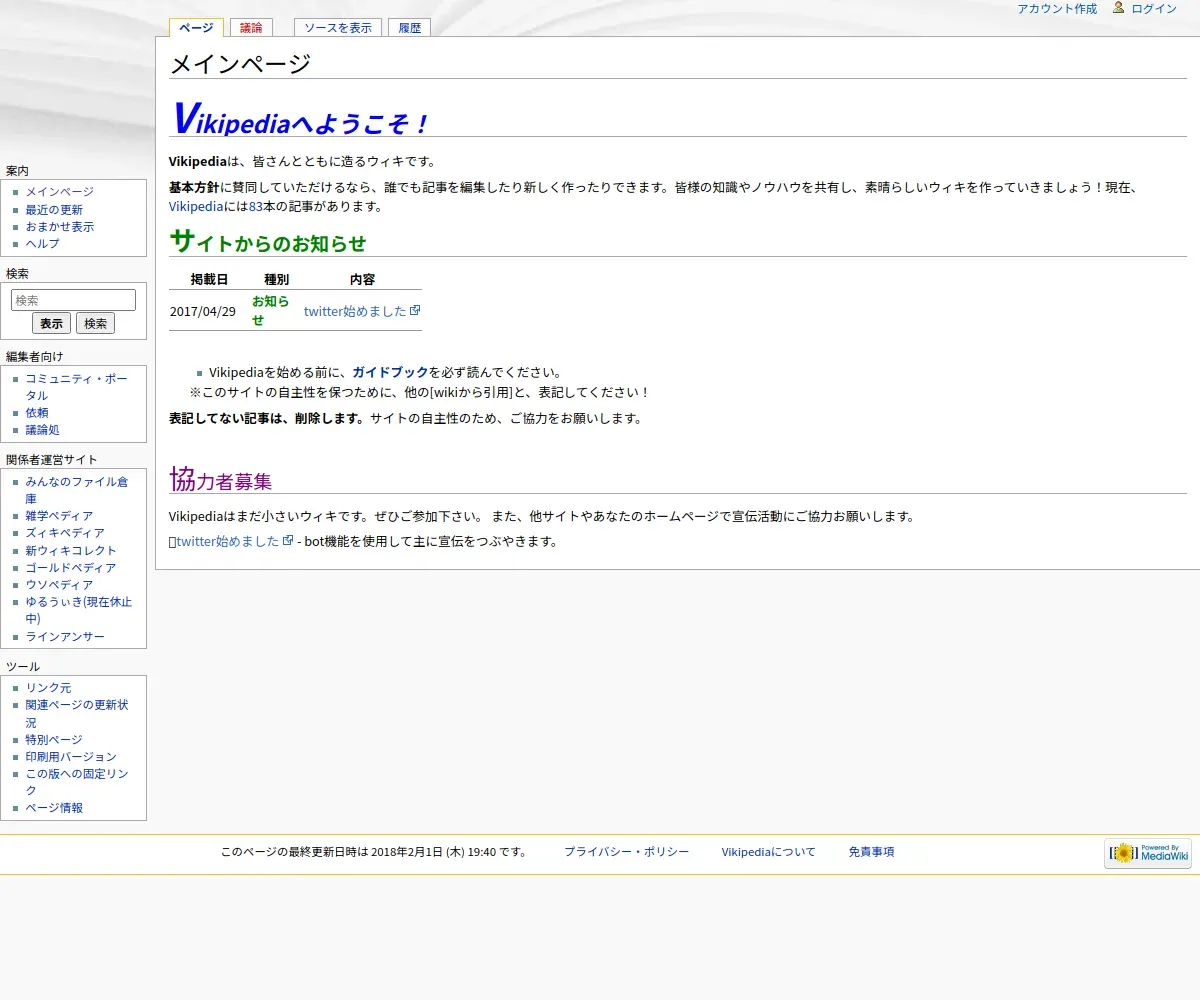
Task: Click the 83 article count link
Action: point(255,207)
